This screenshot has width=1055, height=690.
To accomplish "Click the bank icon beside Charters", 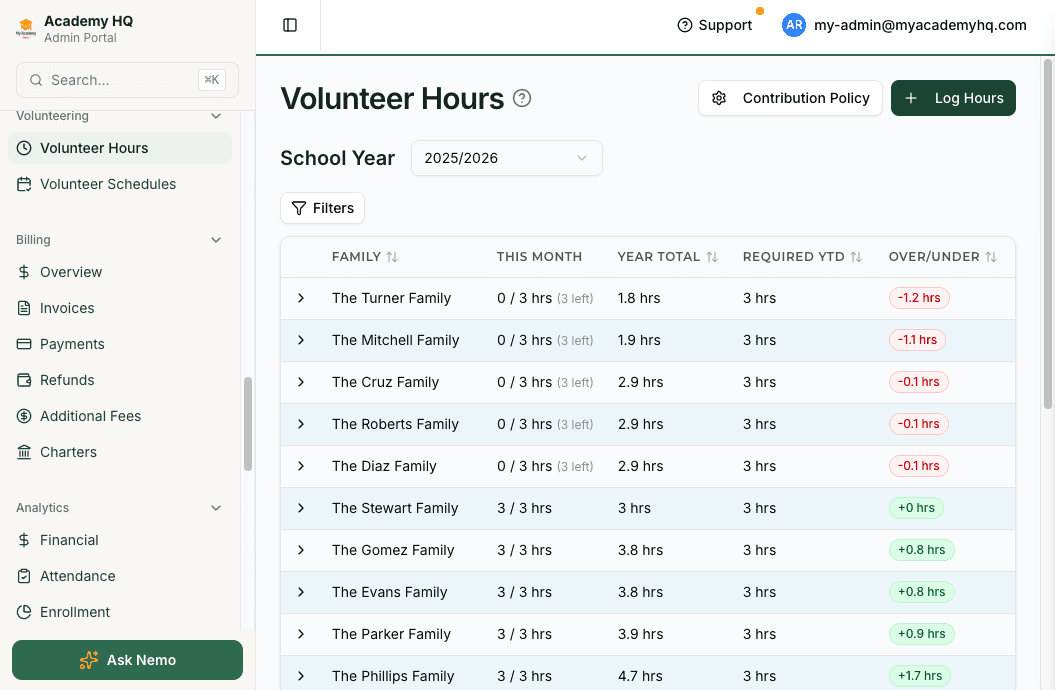I will tap(24, 452).
